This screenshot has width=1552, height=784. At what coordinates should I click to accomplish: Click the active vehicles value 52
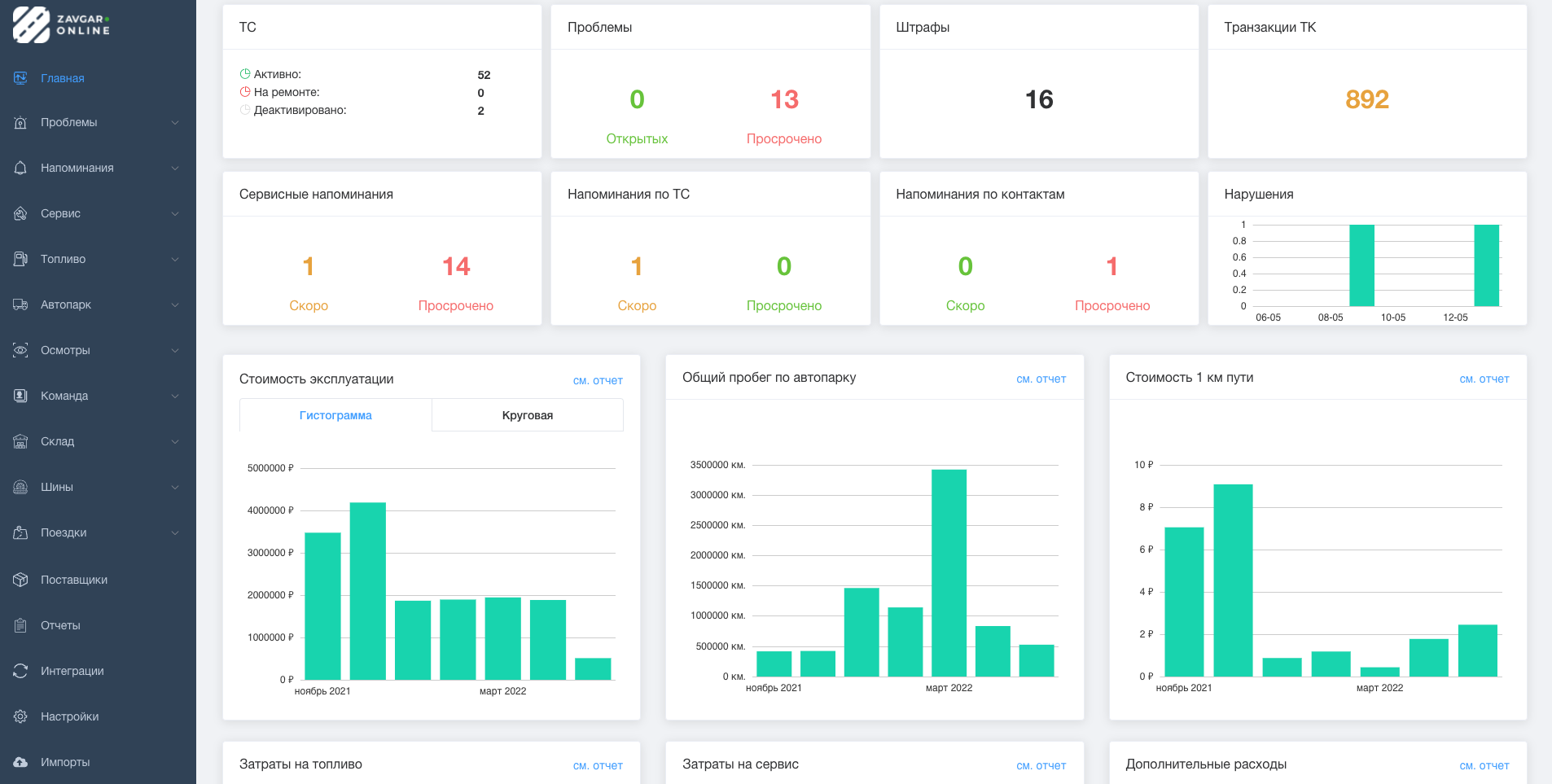(x=484, y=75)
